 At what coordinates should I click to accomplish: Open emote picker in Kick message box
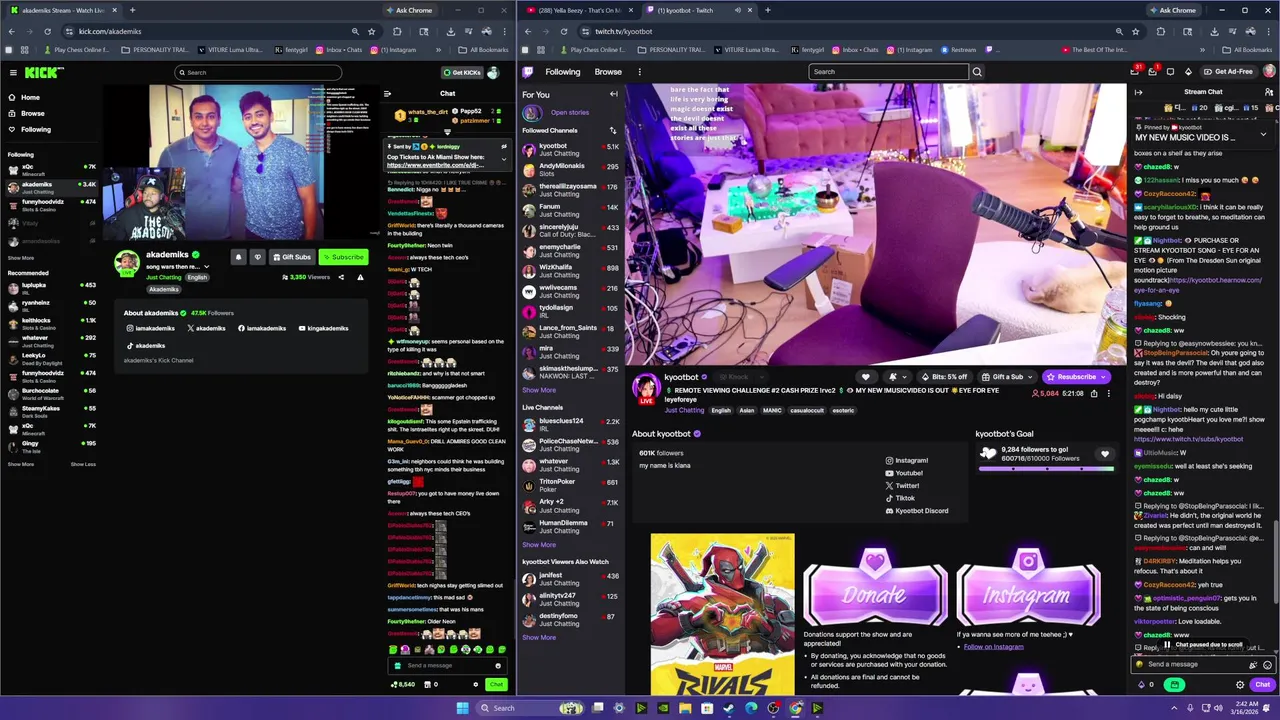(498, 665)
